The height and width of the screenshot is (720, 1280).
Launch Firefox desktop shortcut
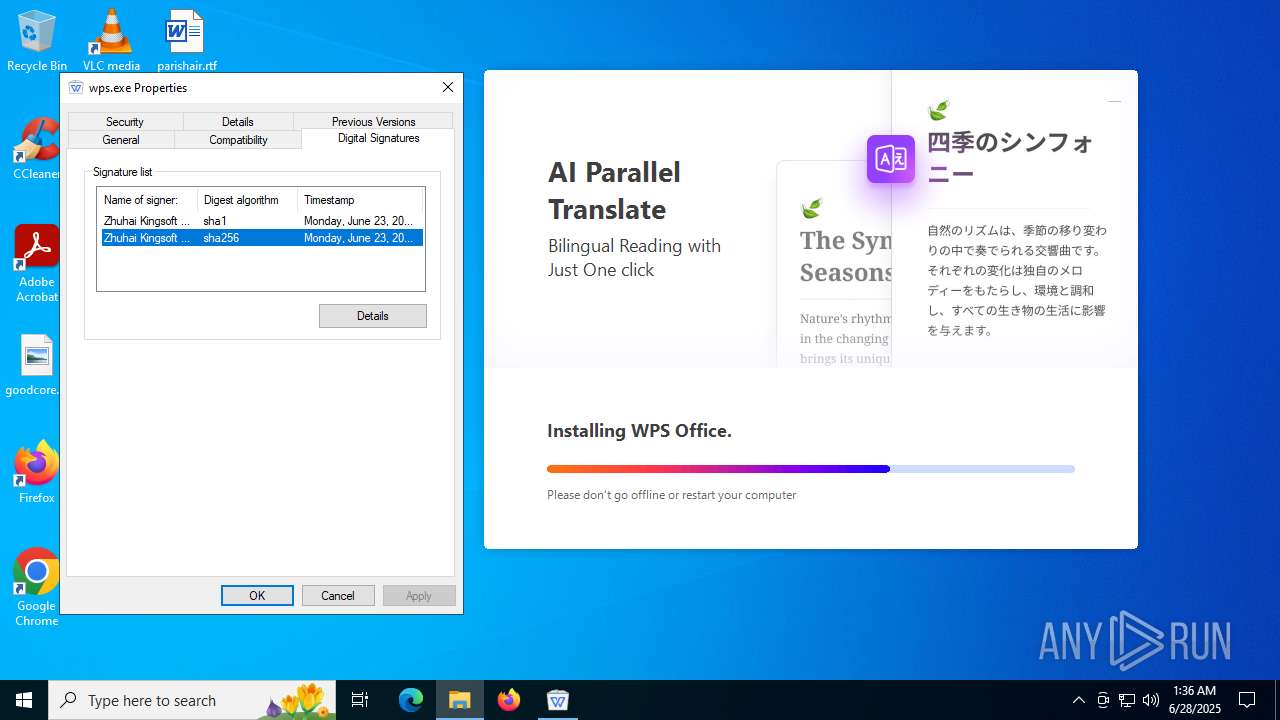point(37,472)
